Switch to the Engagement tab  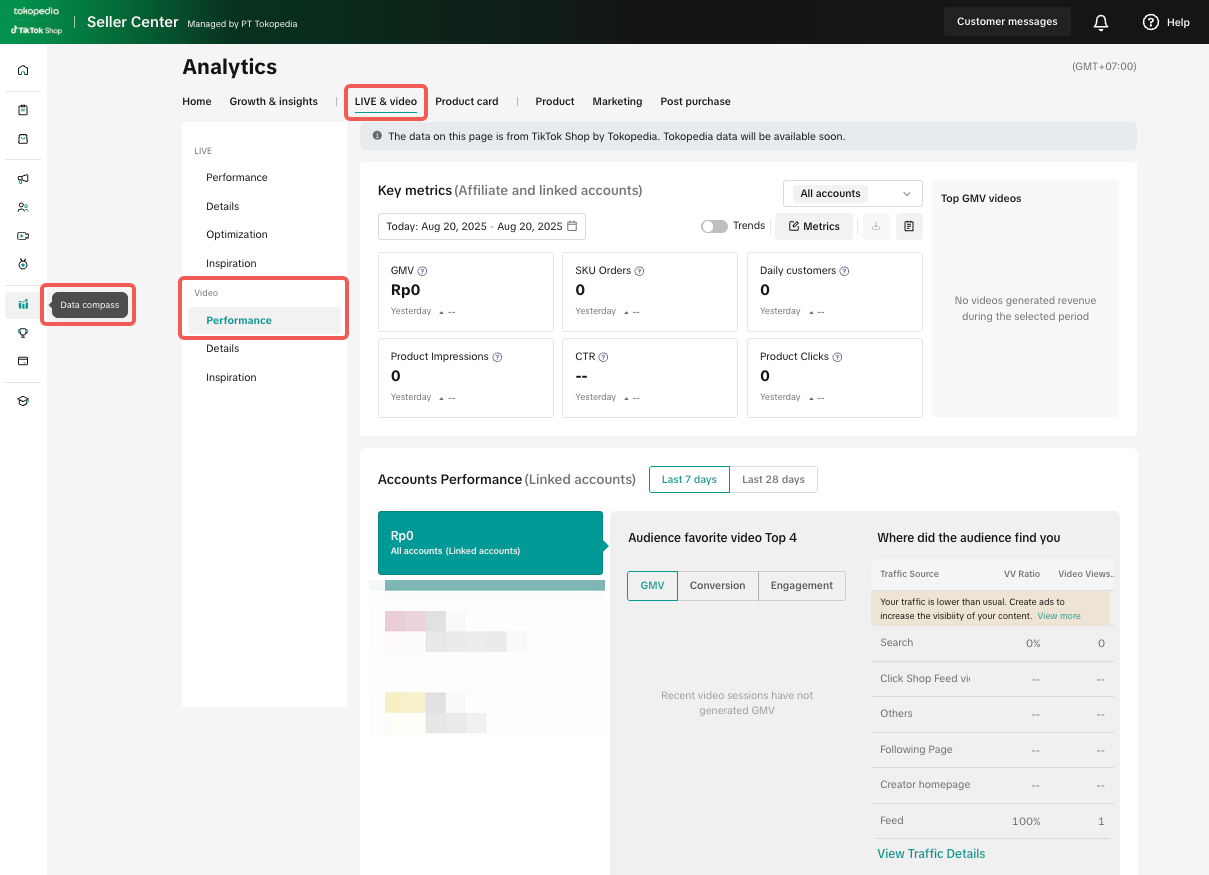(801, 586)
